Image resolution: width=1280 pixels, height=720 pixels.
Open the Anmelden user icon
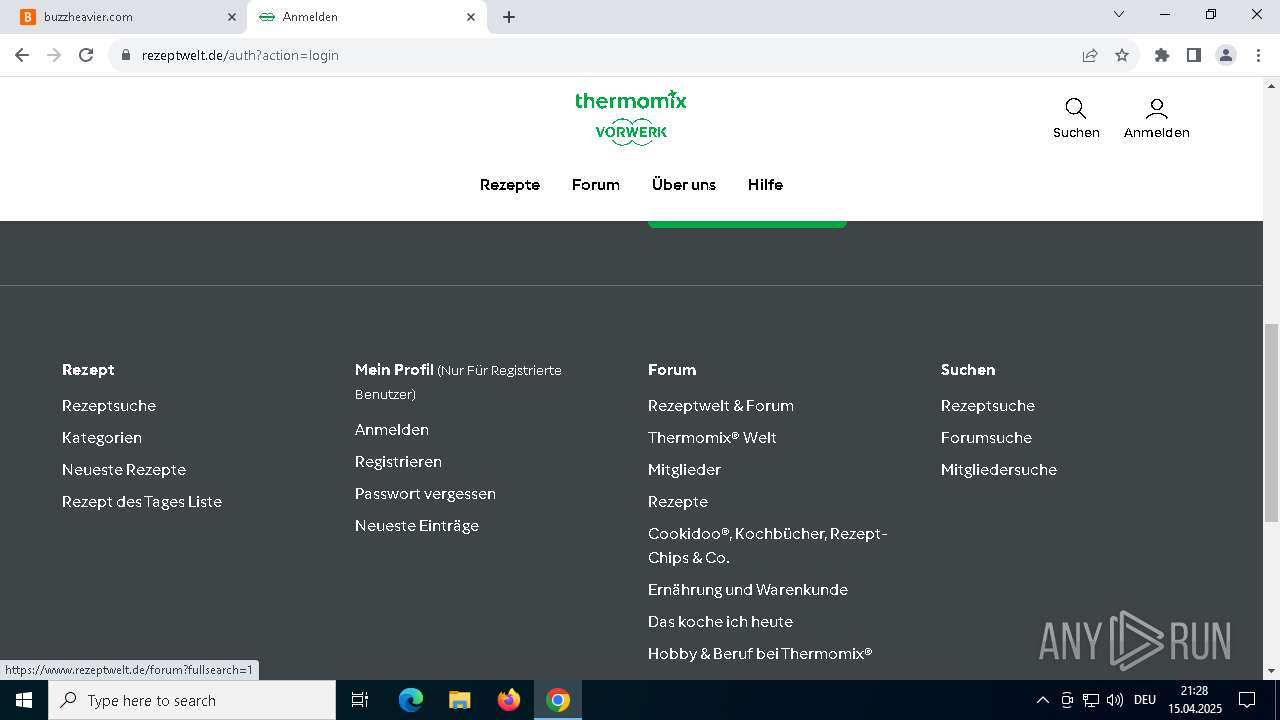[x=1157, y=108]
